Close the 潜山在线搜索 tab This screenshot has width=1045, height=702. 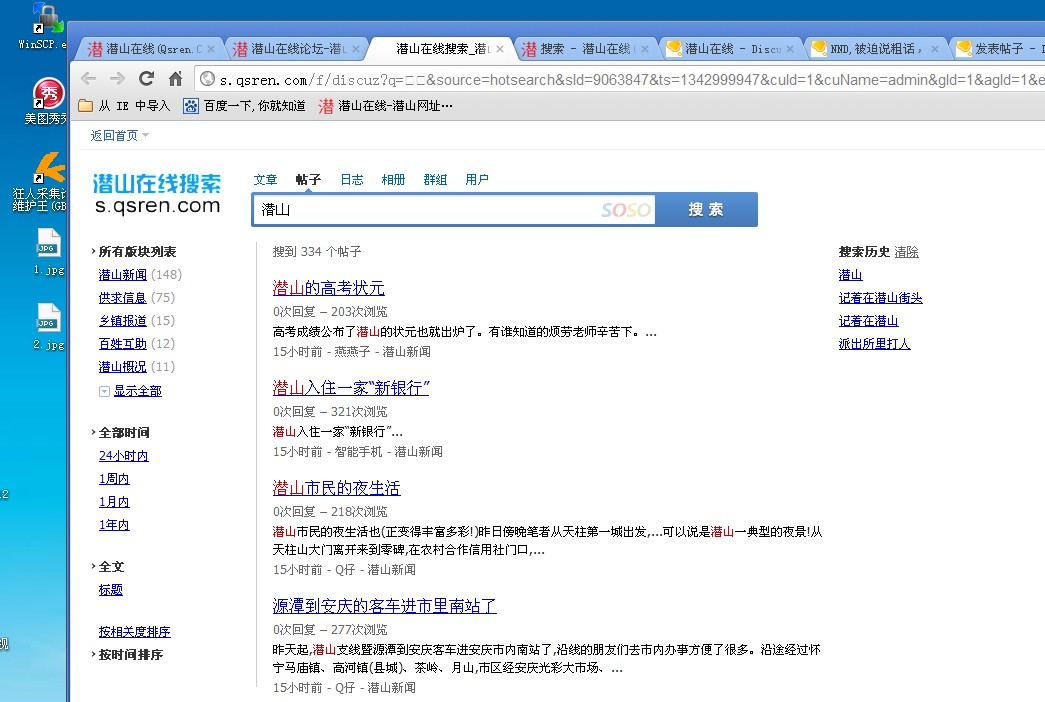tap(500, 49)
